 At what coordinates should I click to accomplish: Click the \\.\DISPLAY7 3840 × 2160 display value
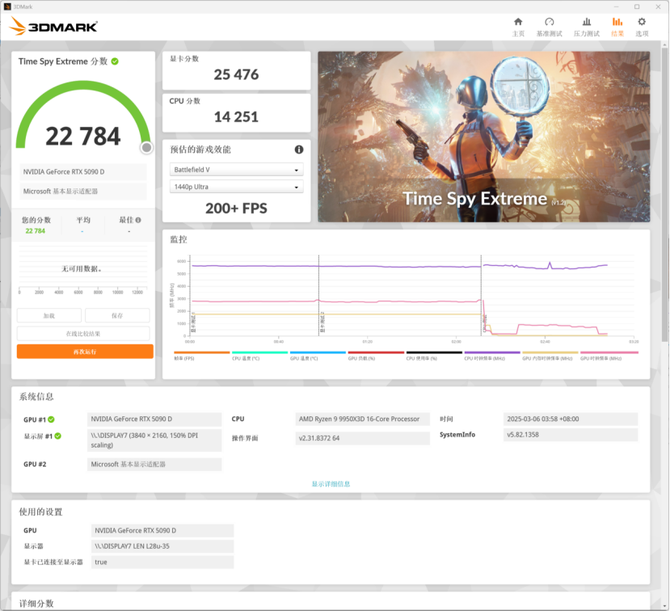[154, 440]
